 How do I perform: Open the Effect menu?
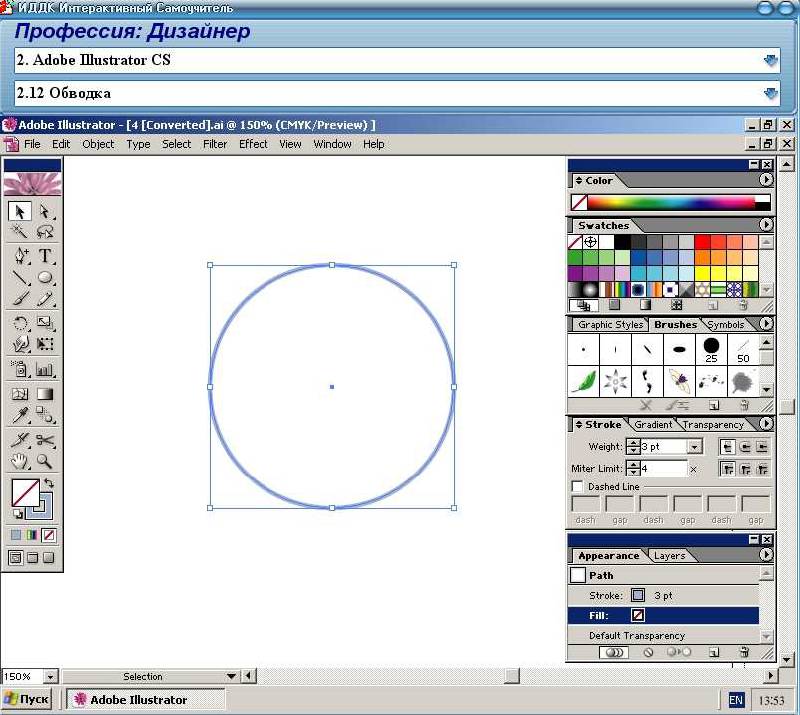coord(253,144)
